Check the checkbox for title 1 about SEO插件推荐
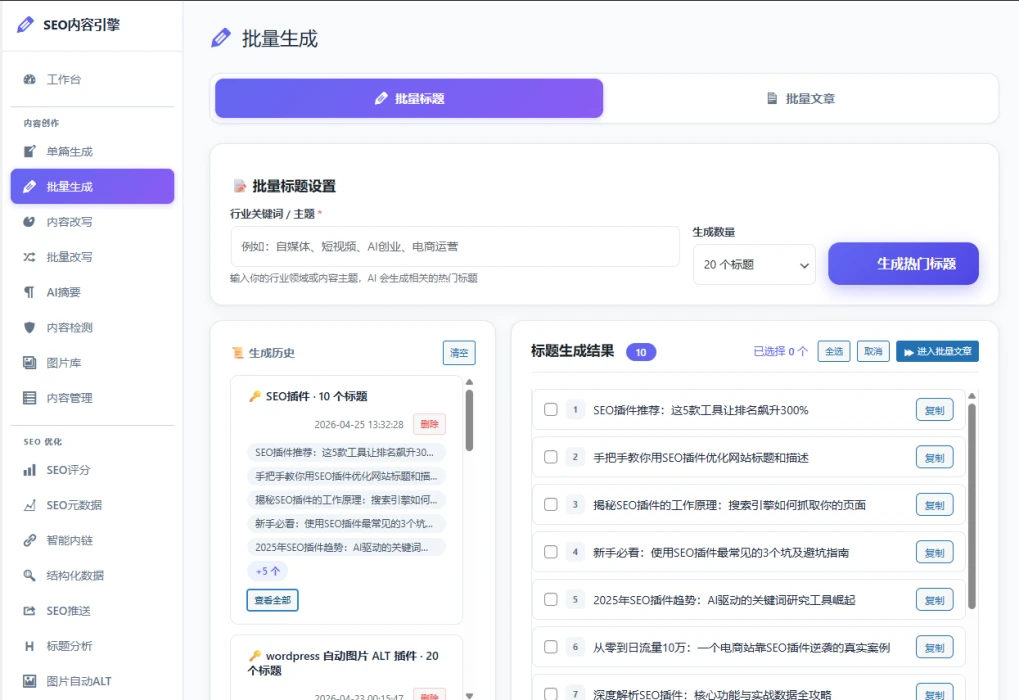Screen dimensions: 1019x700 (x=550, y=409)
